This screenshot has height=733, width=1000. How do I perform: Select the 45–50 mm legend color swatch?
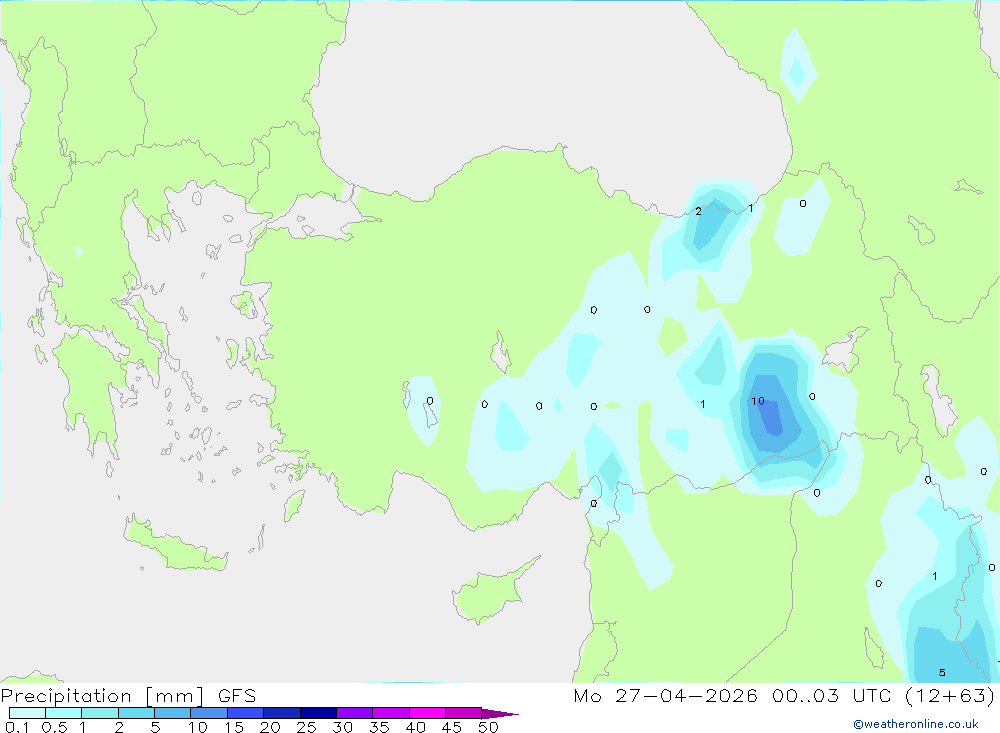463,713
